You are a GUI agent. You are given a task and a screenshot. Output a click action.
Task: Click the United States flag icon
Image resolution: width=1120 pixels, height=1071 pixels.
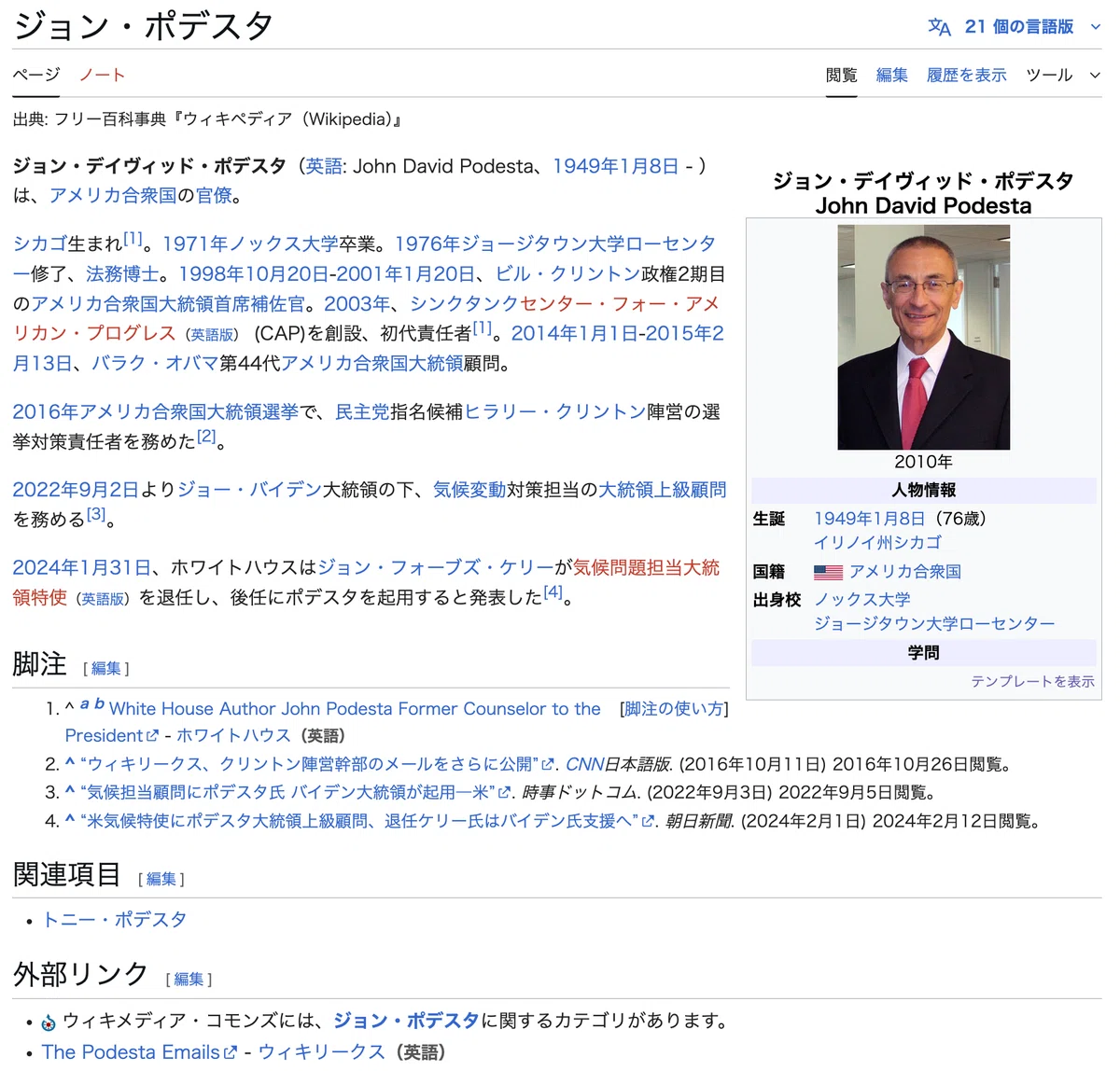[x=828, y=572]
